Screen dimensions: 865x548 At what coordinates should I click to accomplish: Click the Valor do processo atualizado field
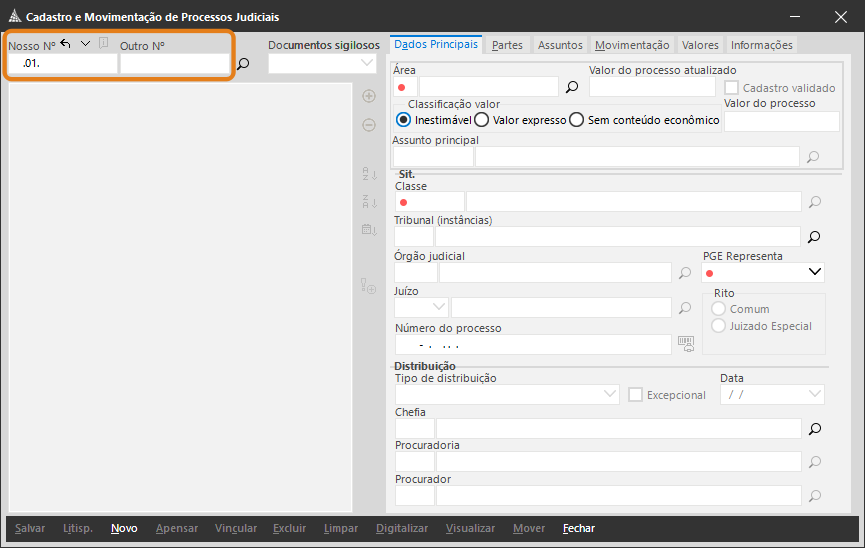[x=651, y=87]
